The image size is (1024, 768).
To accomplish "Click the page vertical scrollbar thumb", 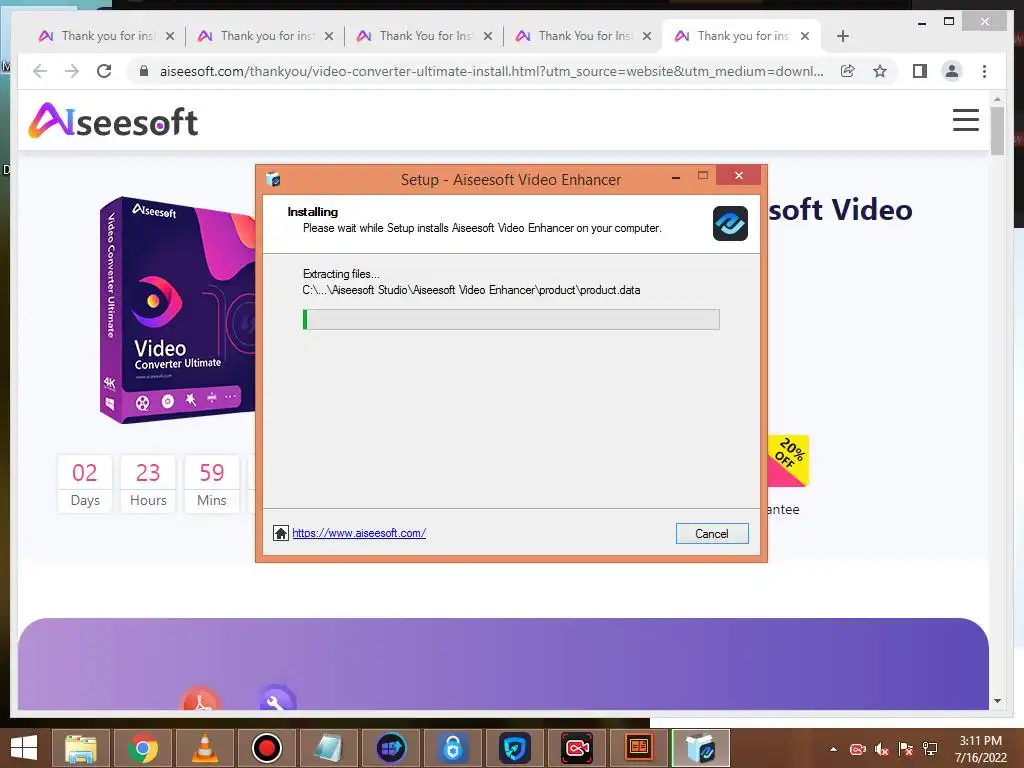I will (997, 131).
